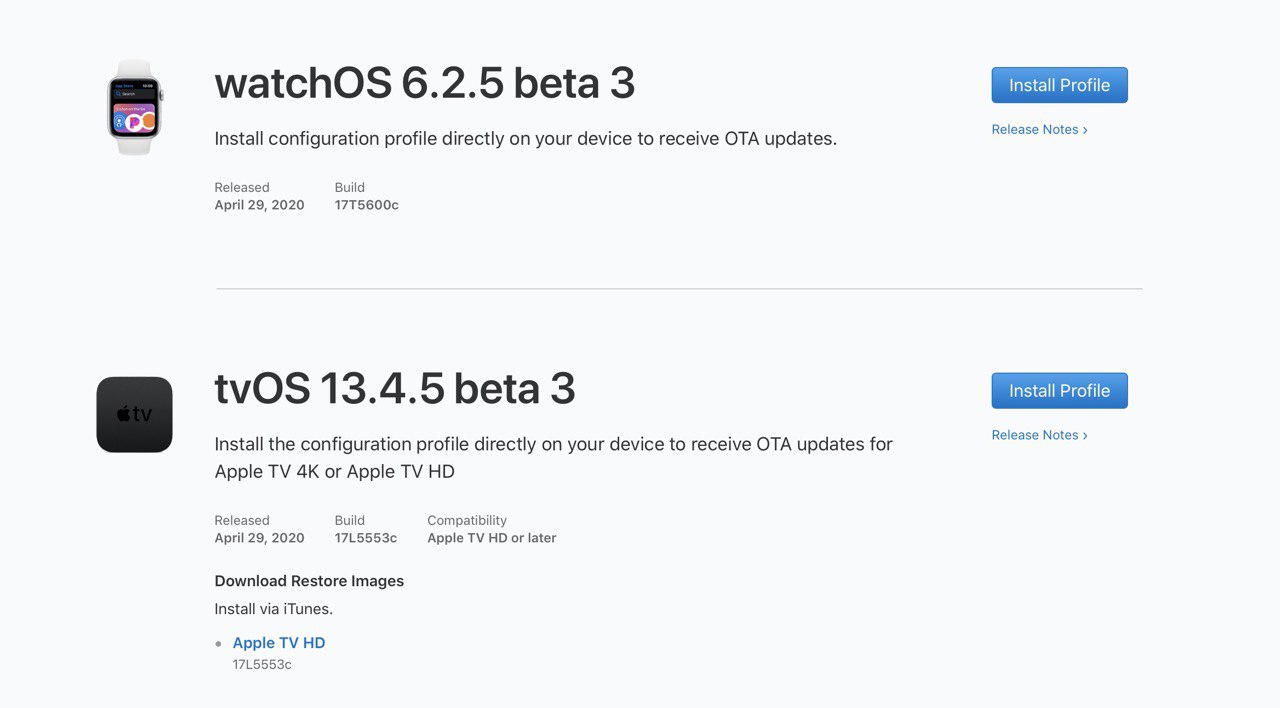Click the tvOS release date April 29, 2020
The width and height of the screenshot is (1280, 708).
(259, 538)
